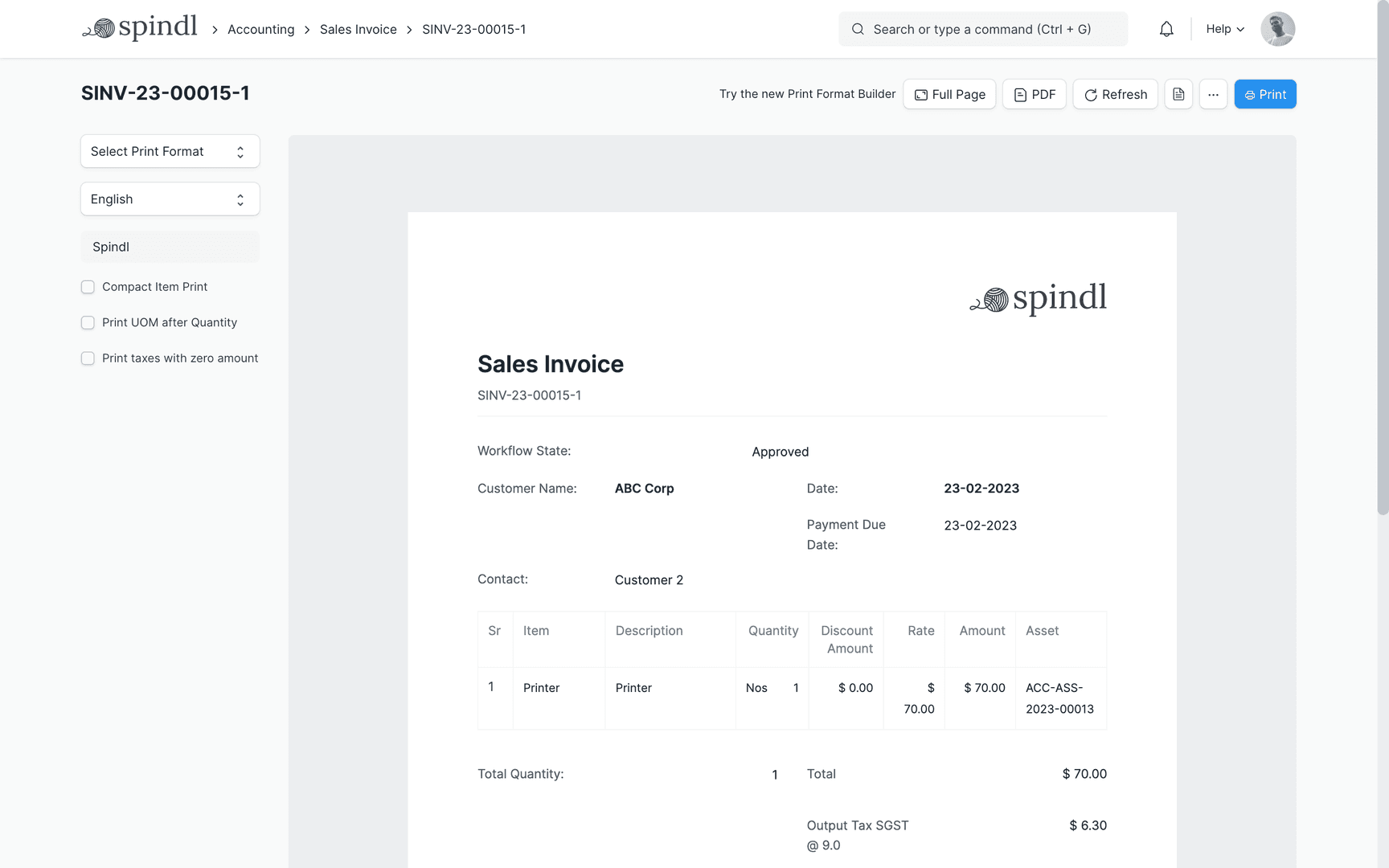This screenshot has height=868, width=1389.
Task: Click the blue Print button
Action: pos(1265,94)
